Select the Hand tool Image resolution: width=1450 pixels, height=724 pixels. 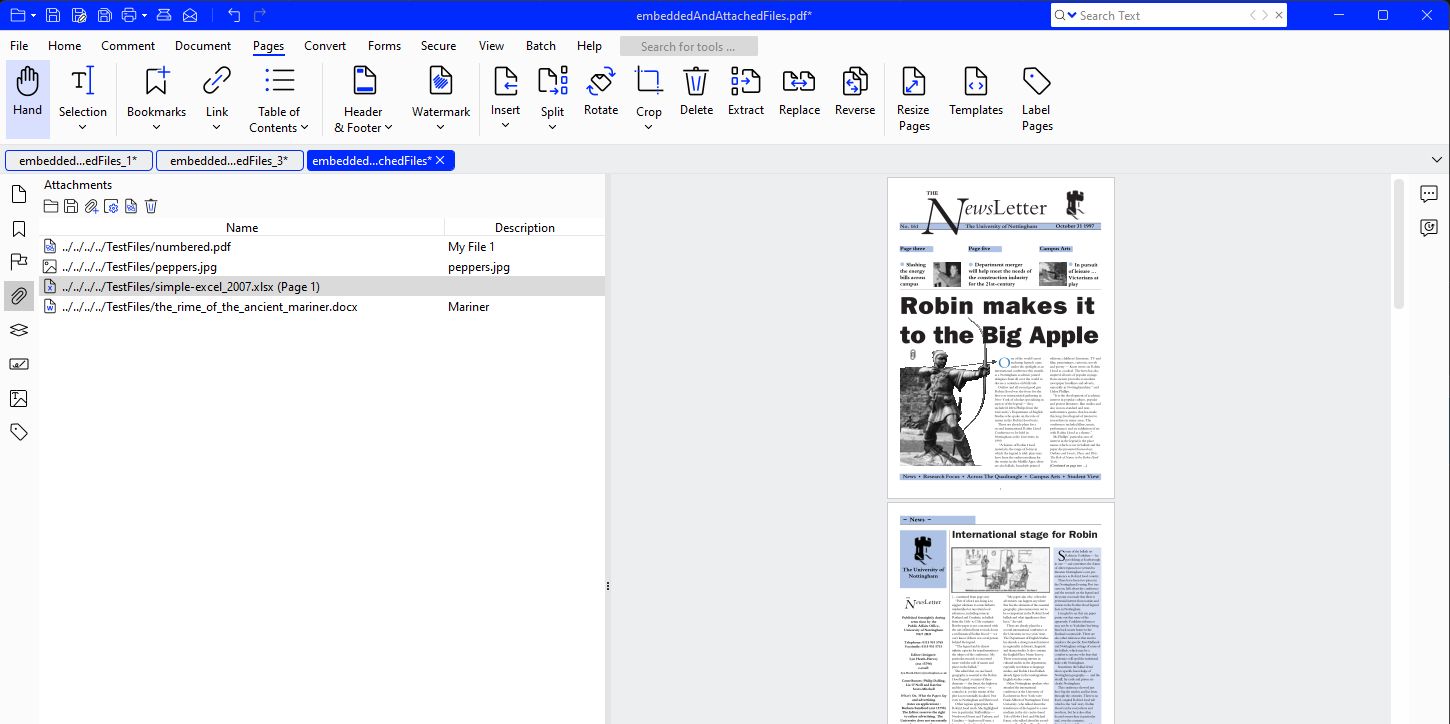click(28, 99)
